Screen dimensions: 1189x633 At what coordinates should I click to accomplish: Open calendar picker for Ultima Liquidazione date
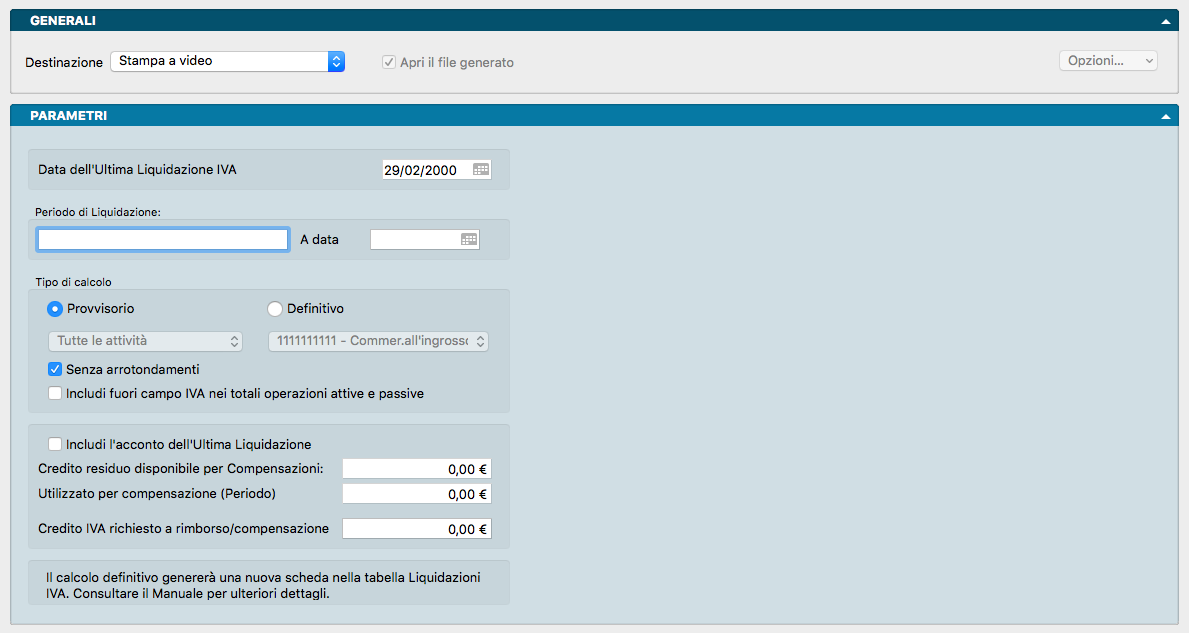coord(481,170)
